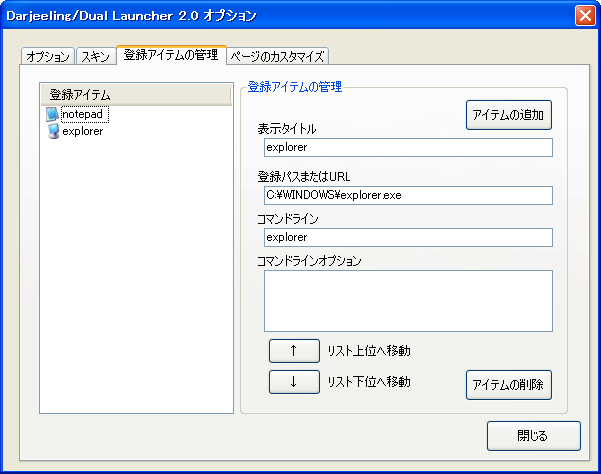This screenshot has width=601, height=474.
Task: Click the アイテムの削除 button
Action: coord(509,384)
